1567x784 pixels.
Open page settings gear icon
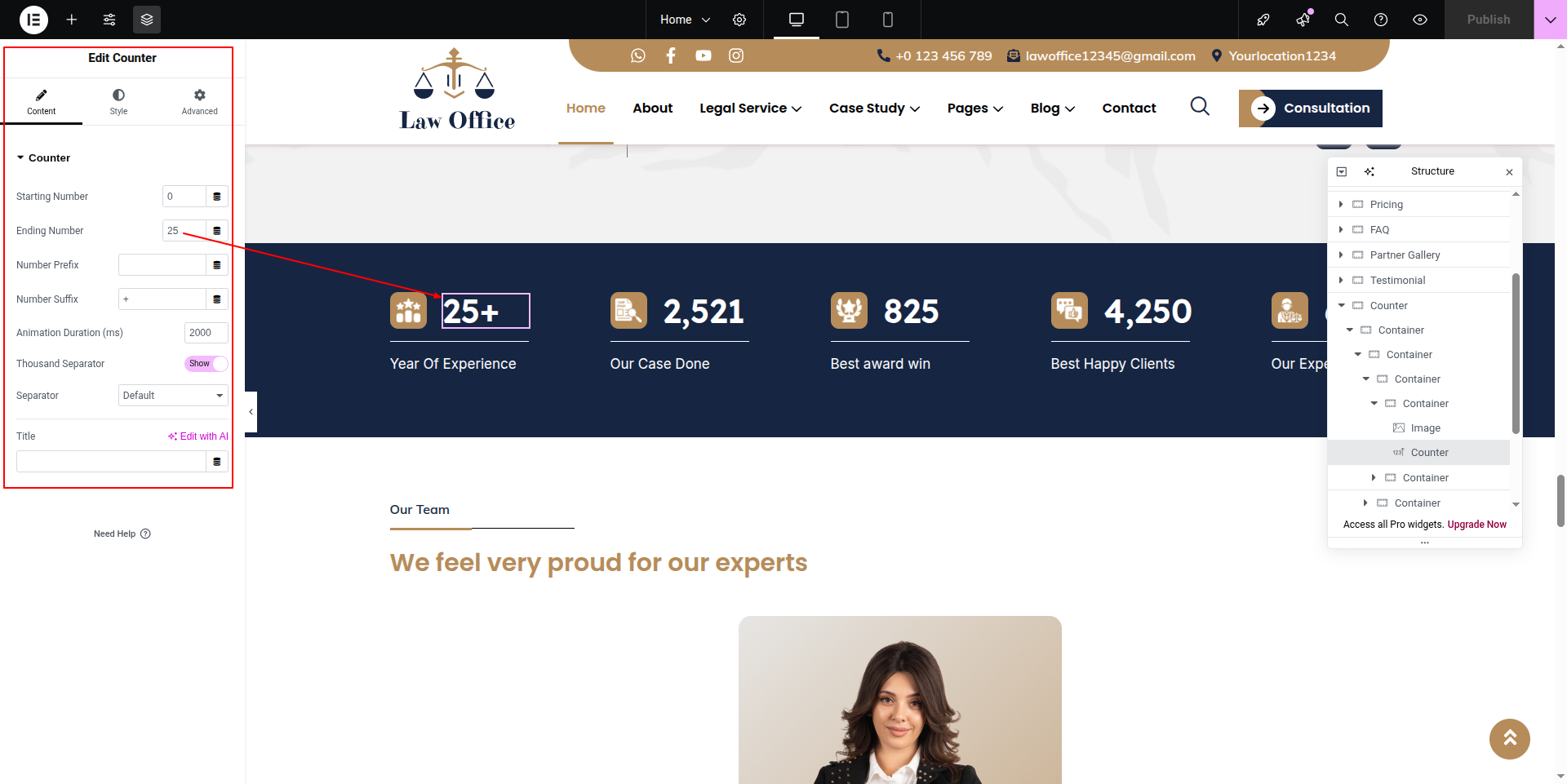(x=739, y=20)
